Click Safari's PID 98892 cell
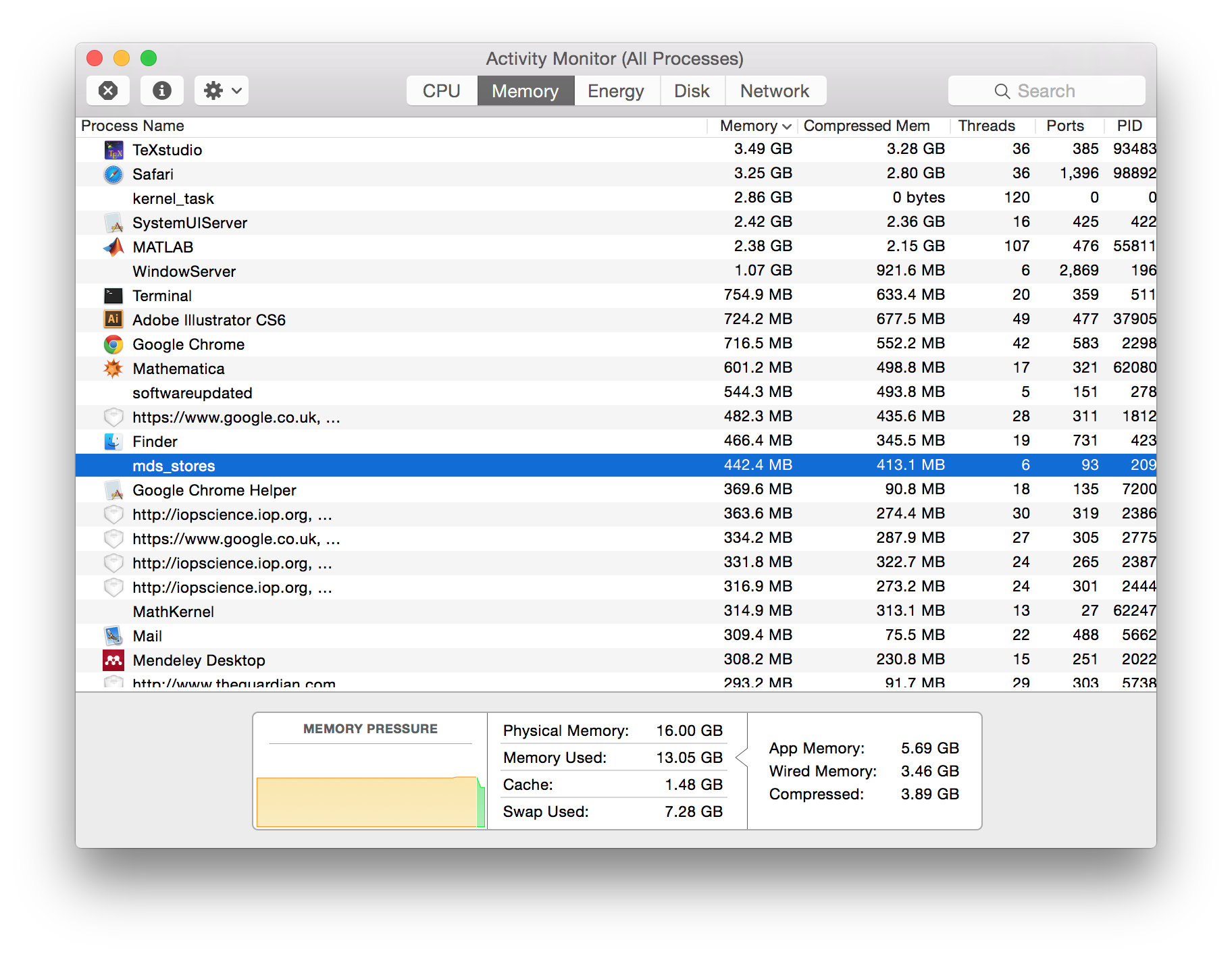Screen dimensions: 1232x956 pyautogui.click(x=1135, y=173)
